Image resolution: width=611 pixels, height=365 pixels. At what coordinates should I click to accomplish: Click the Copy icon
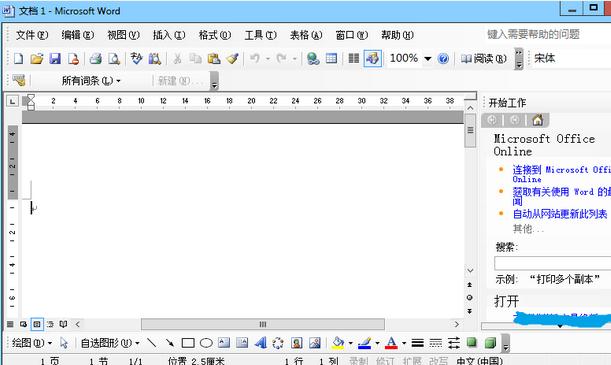coord(195,58)
